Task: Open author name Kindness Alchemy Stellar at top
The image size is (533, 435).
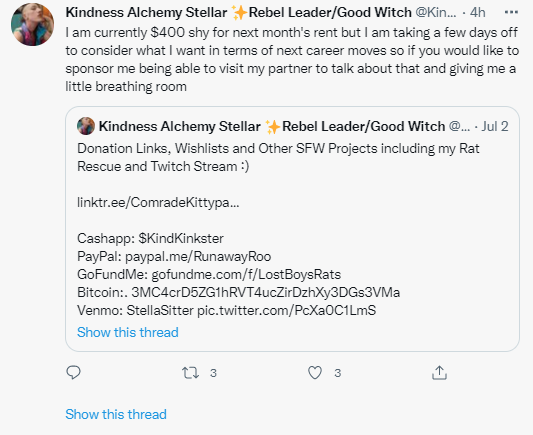Action: 146,13
